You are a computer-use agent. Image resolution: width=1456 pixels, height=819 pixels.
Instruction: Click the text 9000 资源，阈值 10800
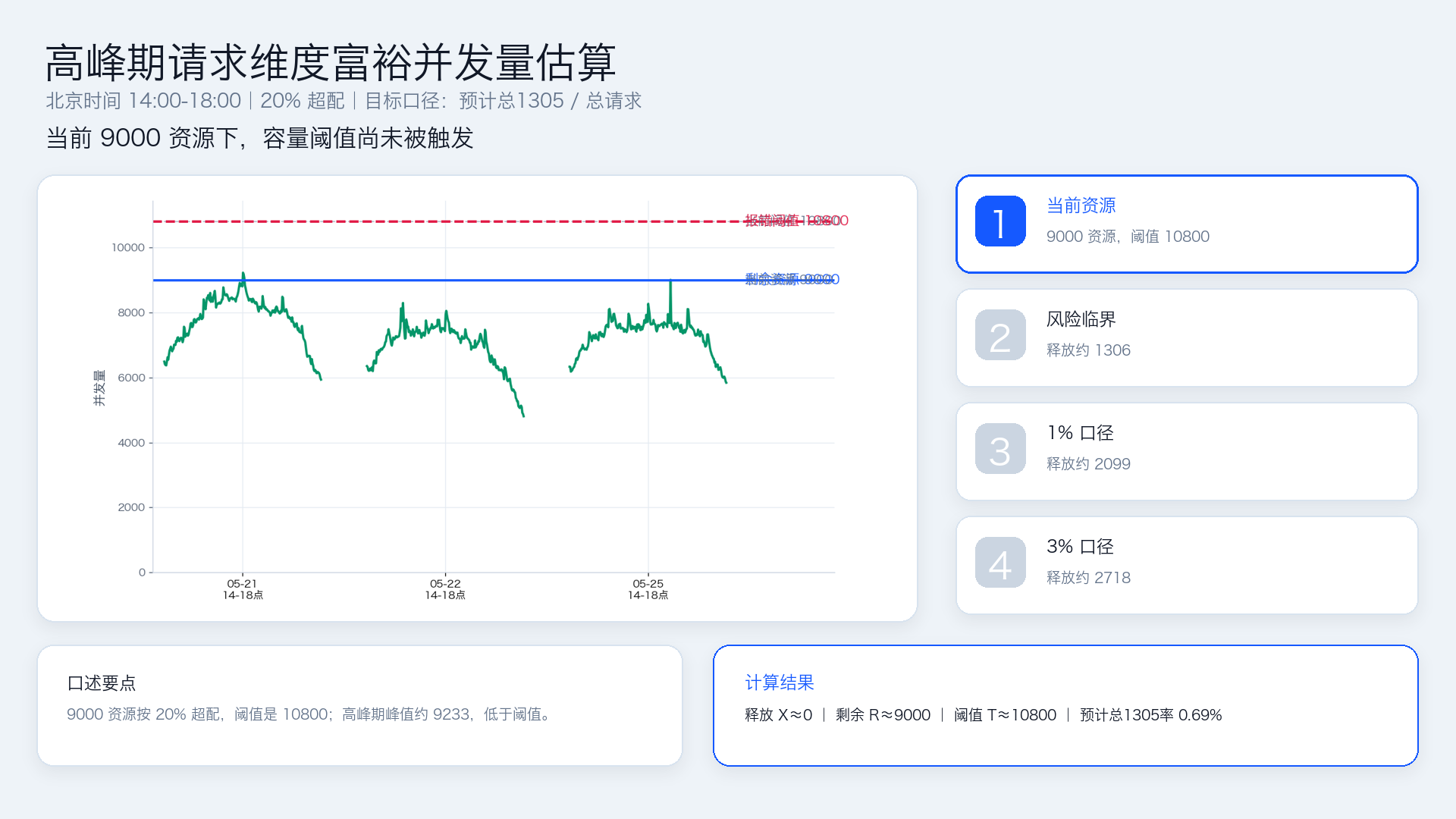pyautogui.click(x=1128, y=237)
